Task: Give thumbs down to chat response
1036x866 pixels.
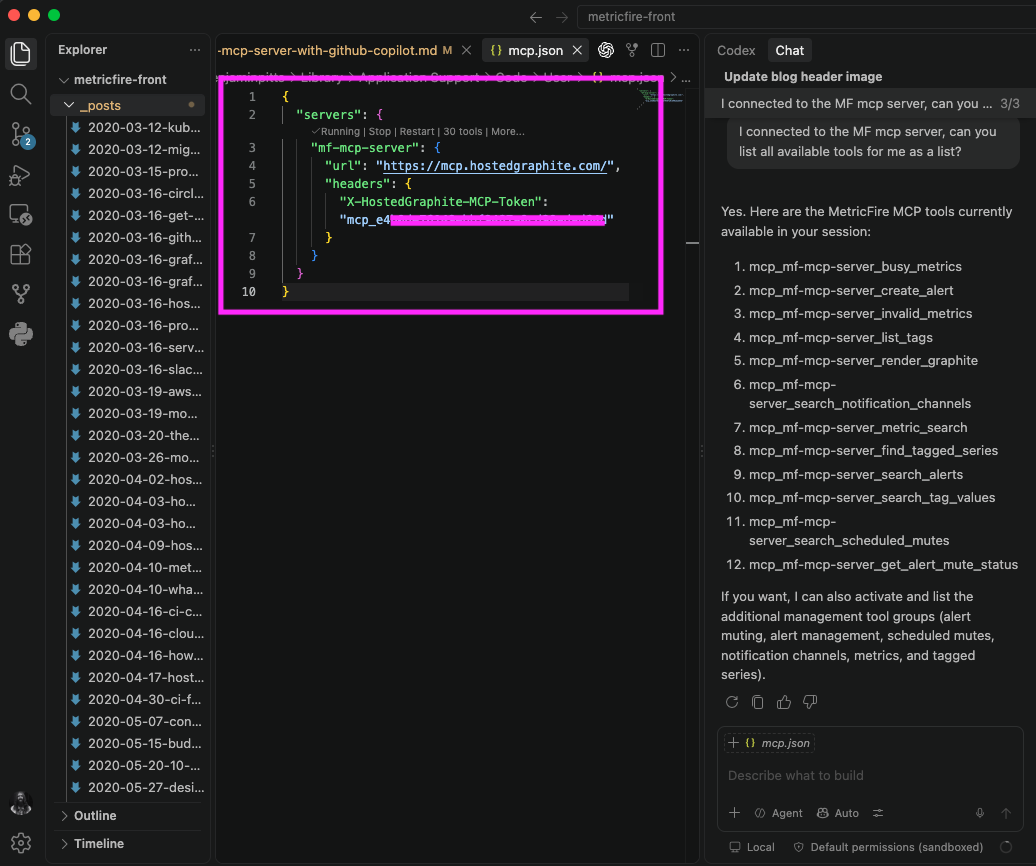Action: pos(810,702)
